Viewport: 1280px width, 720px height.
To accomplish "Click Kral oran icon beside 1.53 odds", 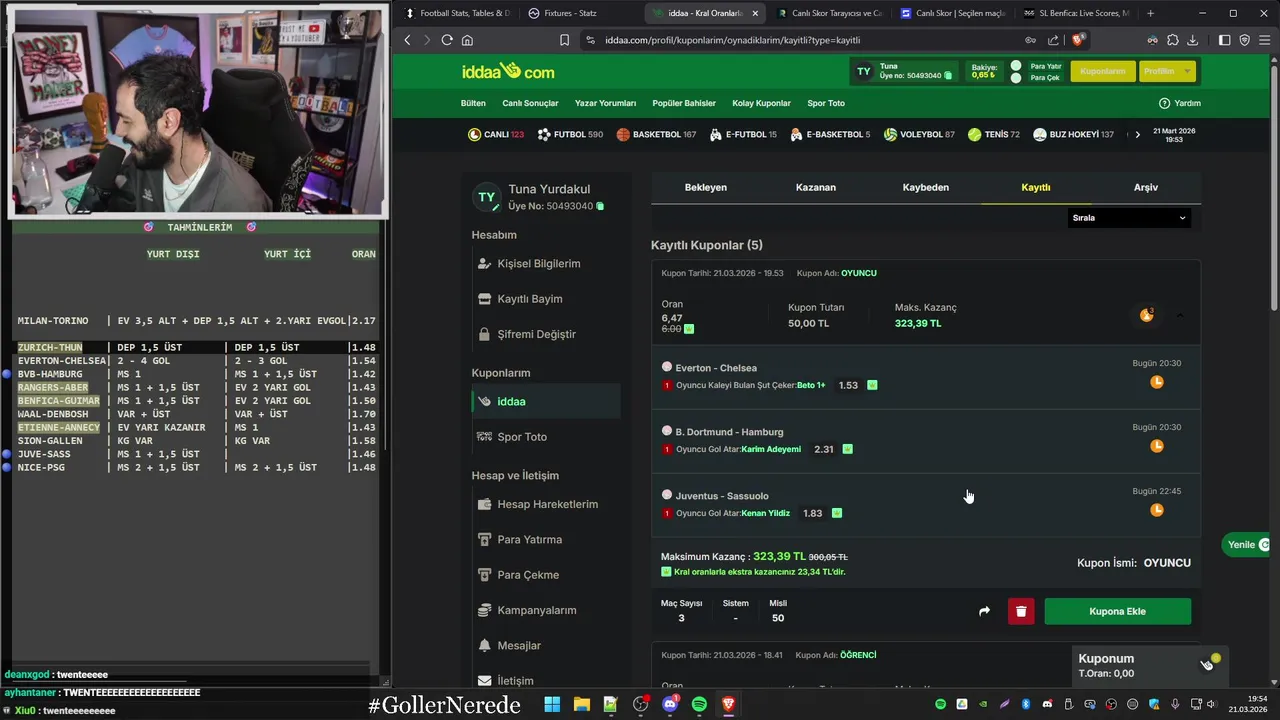I will [x=872, y=385].
